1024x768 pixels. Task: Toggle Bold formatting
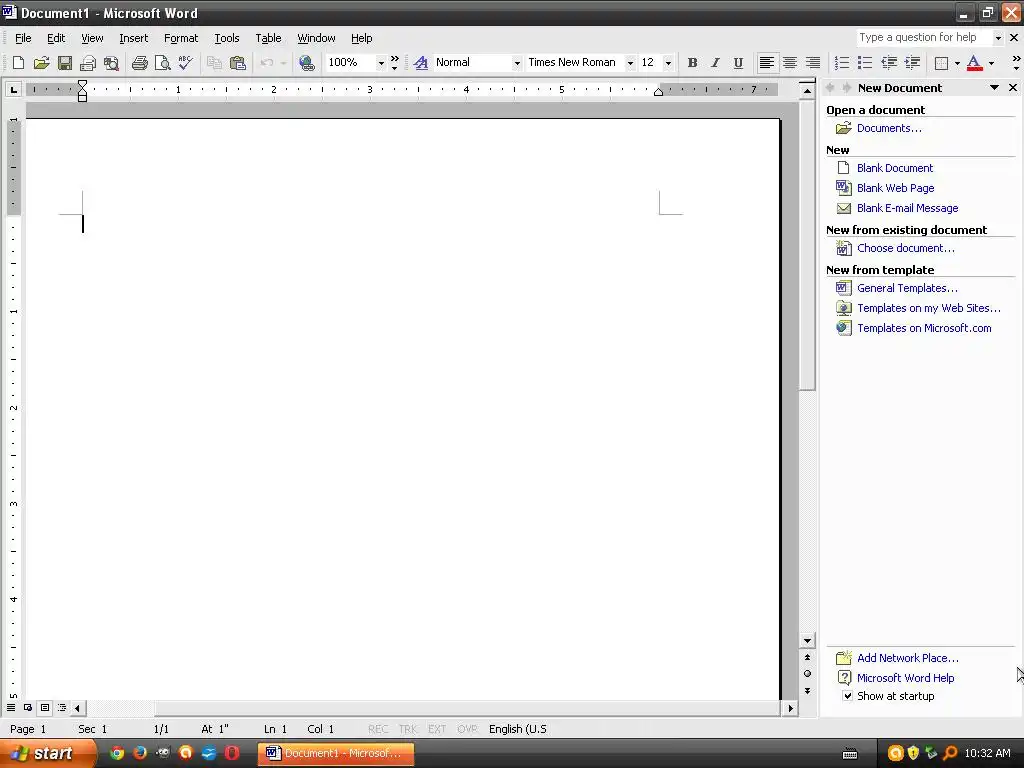[692, 63]
